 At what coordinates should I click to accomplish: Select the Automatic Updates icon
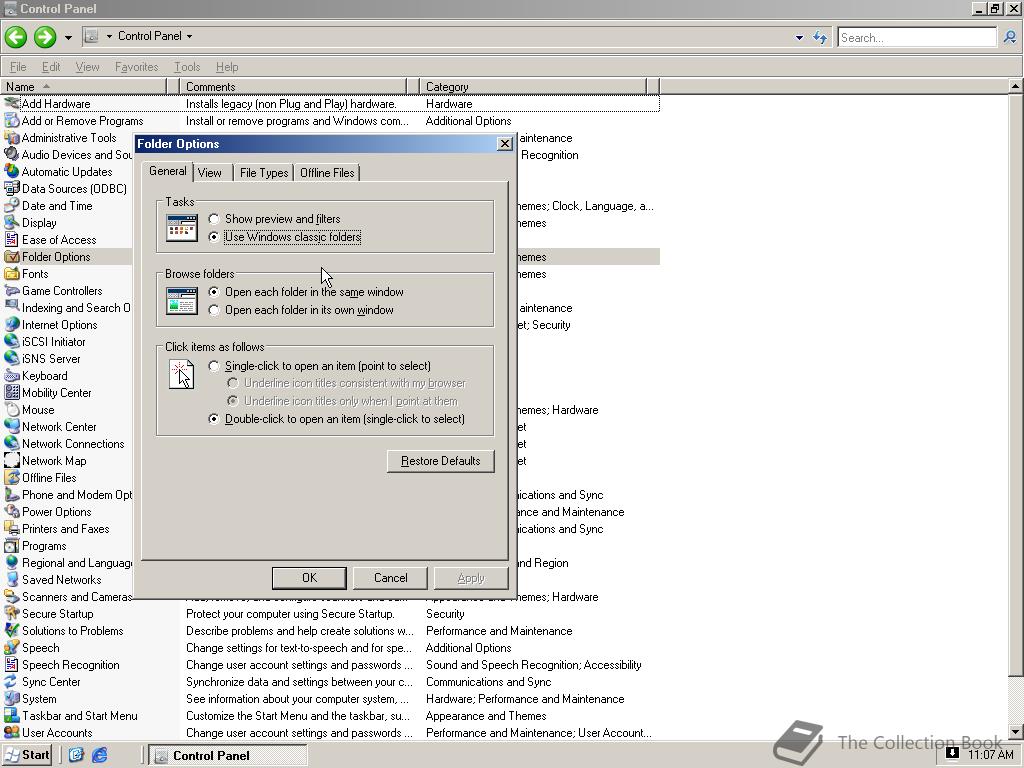coord(12,171)
